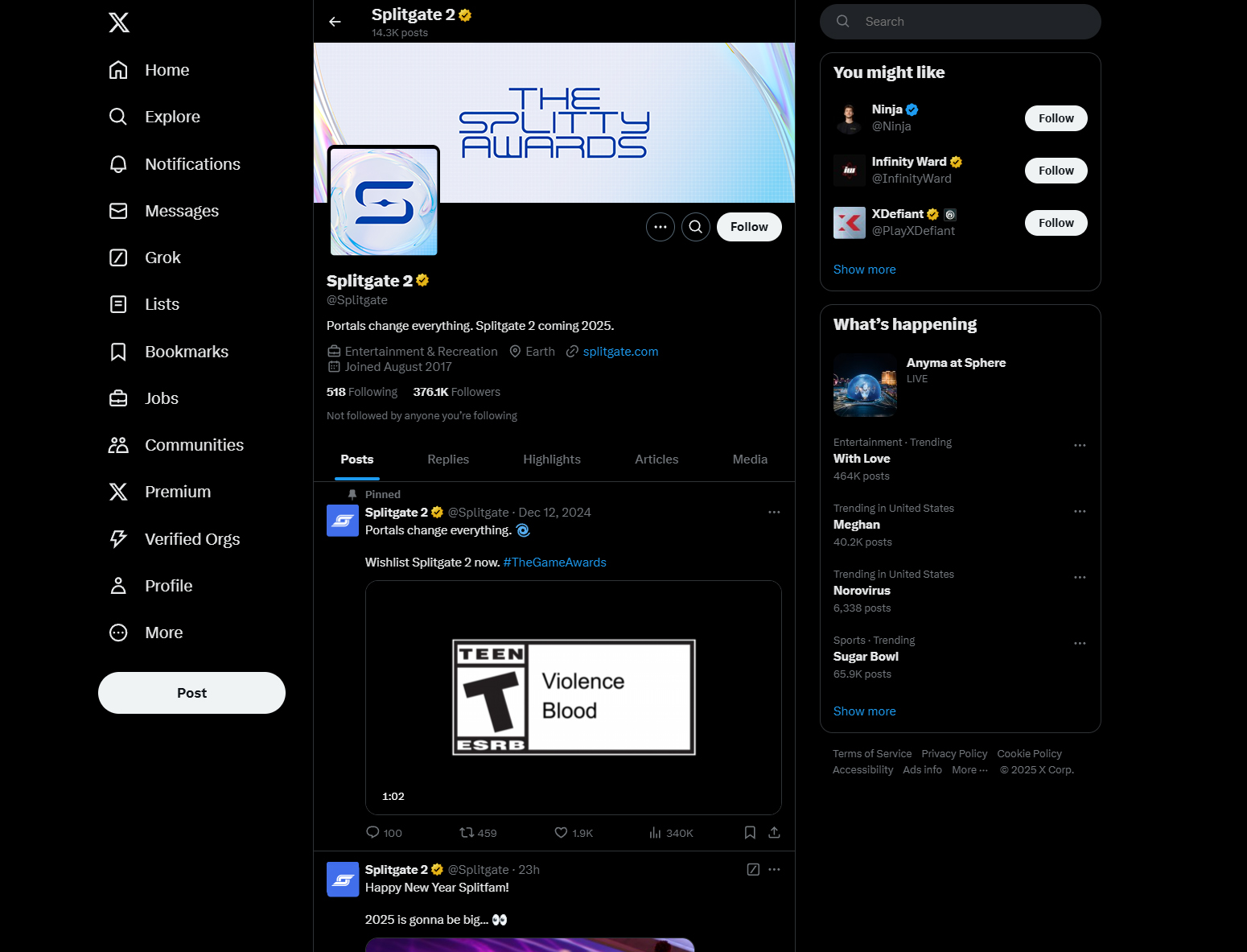Open profile more options ellipsis button
This screenshot has width=1247, height=952.
[x=661, y=227]
